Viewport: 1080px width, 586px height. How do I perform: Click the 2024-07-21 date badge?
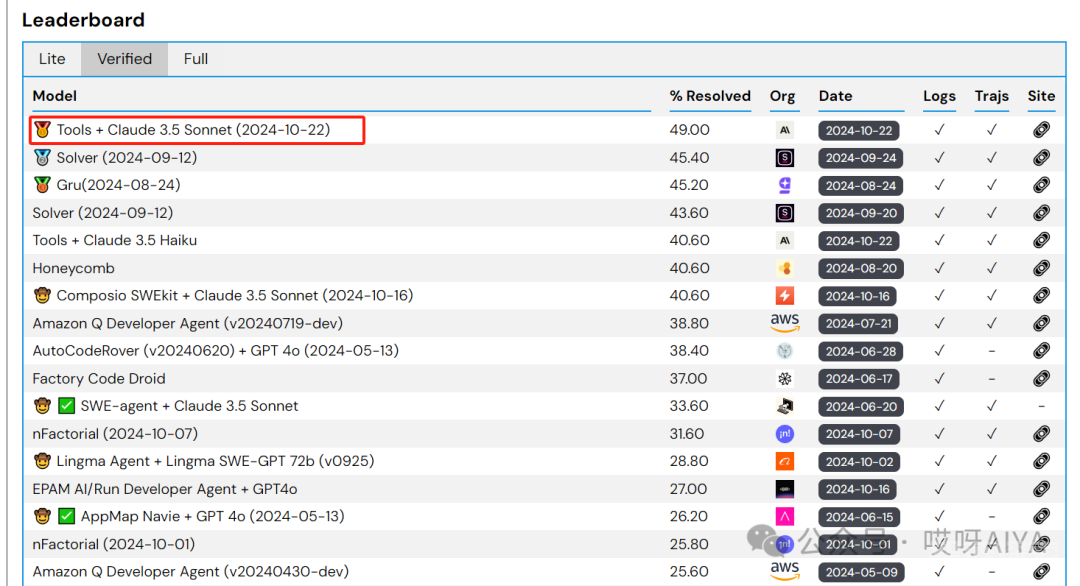coord(859,323)
